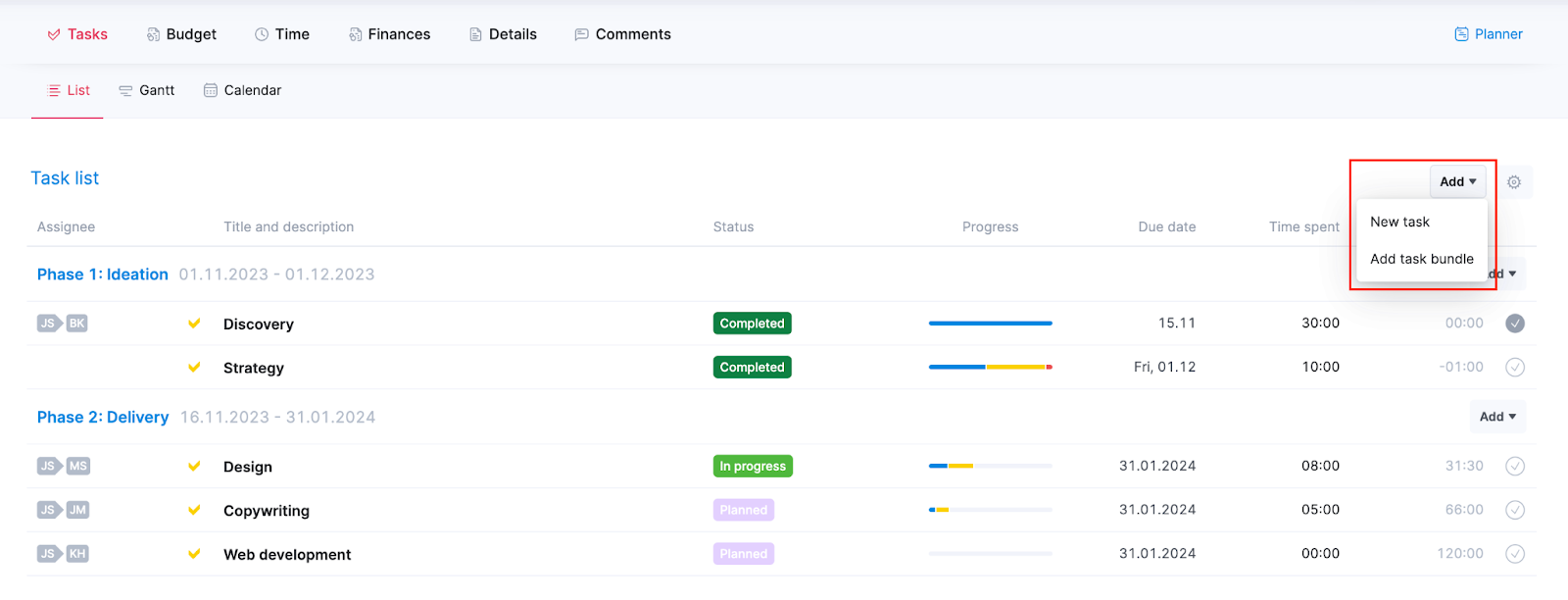Click In progress status of Design

[753, 467]
